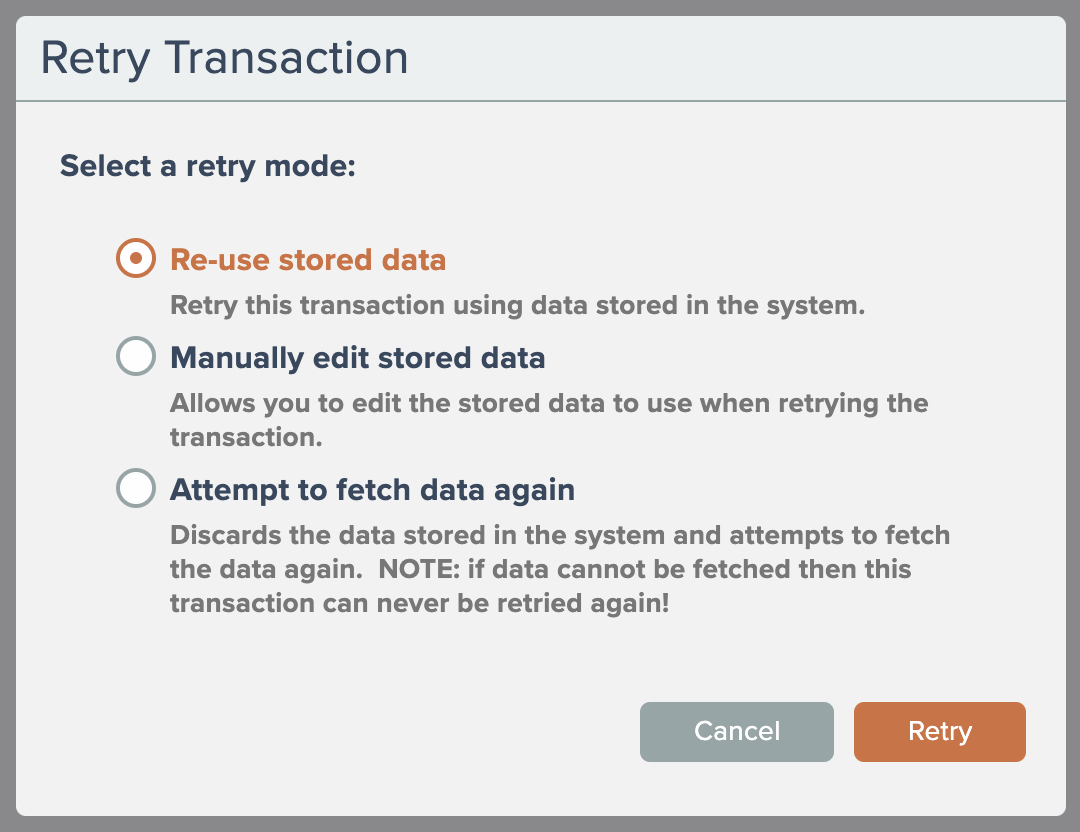1080x832 pixels.
Task: Click the 'Manually edit stored data' label text
Action: 358,358
